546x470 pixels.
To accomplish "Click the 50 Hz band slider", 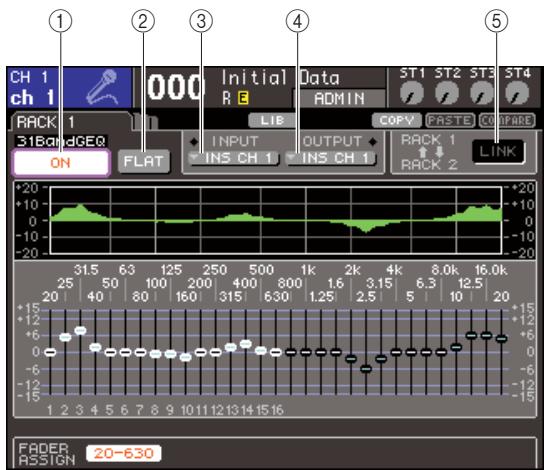I will click(x=110, y=352).
